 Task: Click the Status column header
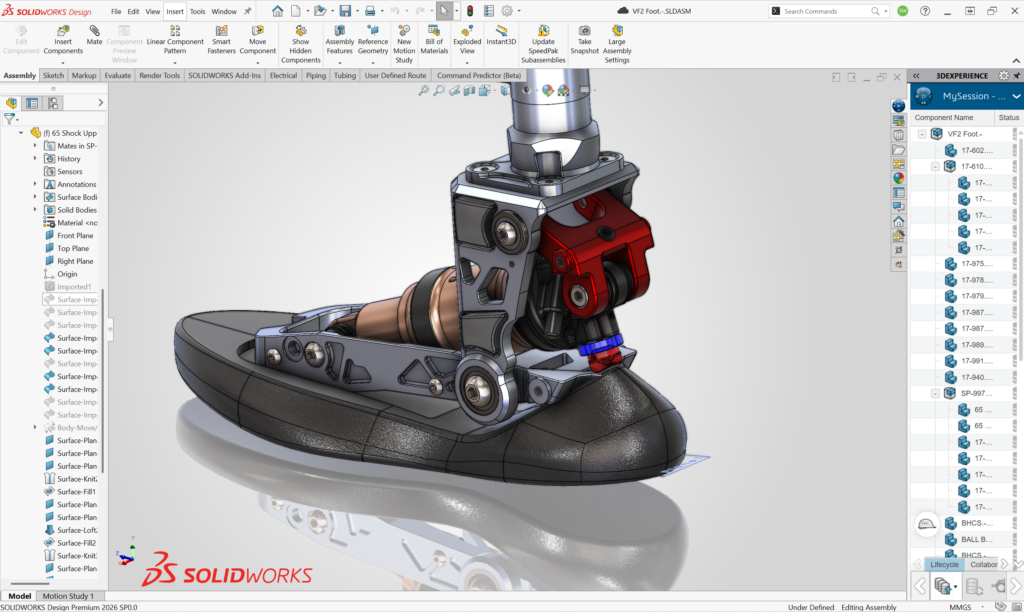pos(1008,118)
